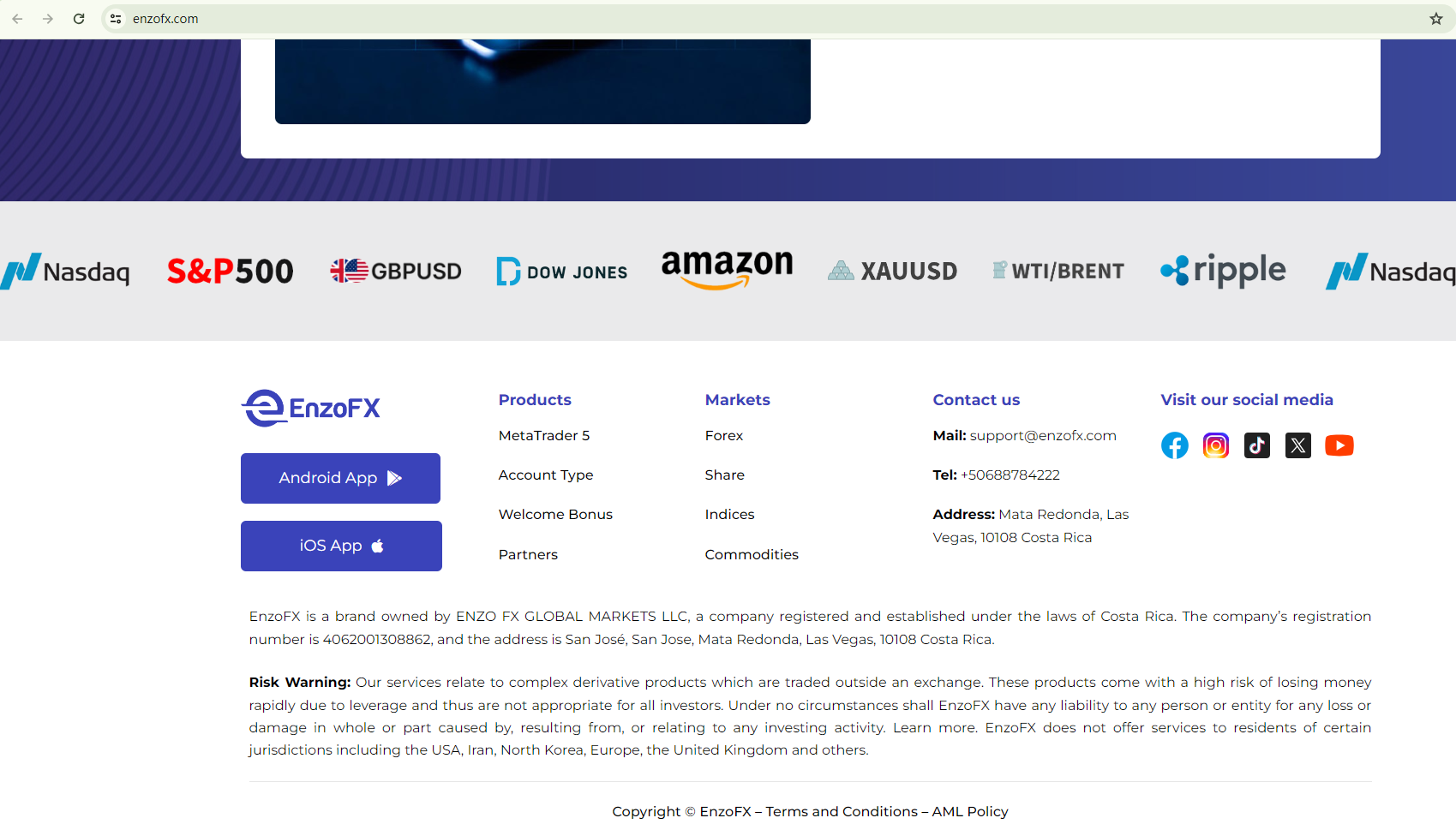The height and width of the screenshot is (830, 1456).
Task: Open EnzoFX X (Twitter) icon
Action: (x=1298, y=445)
